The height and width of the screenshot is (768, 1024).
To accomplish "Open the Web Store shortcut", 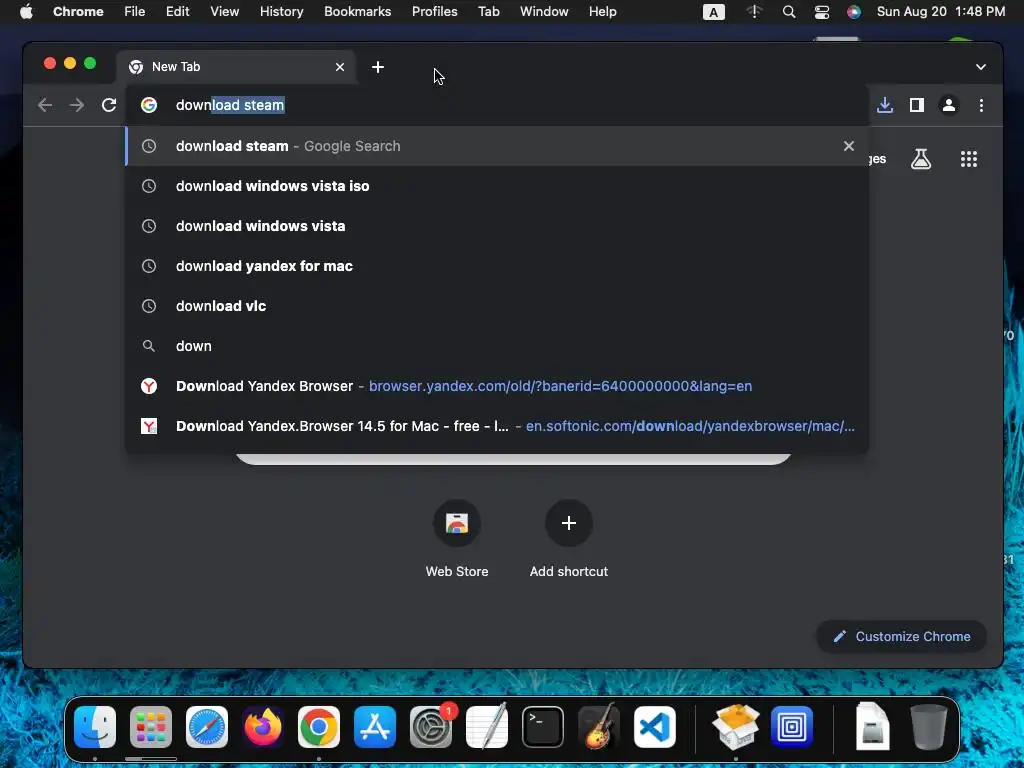I will [x=456, y=539].
